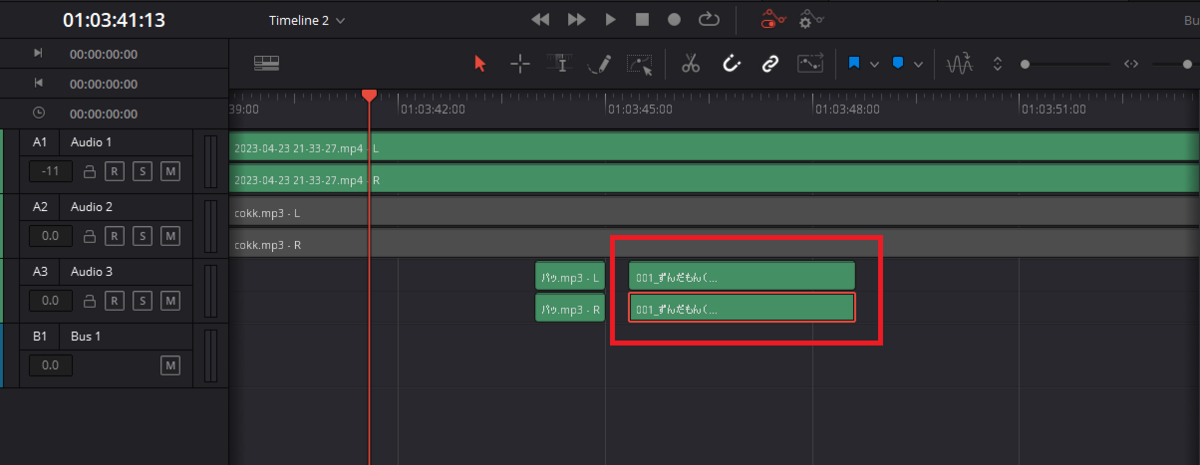Select the A2 track header label
The image size is (1200, 465).
click(40, 207)
